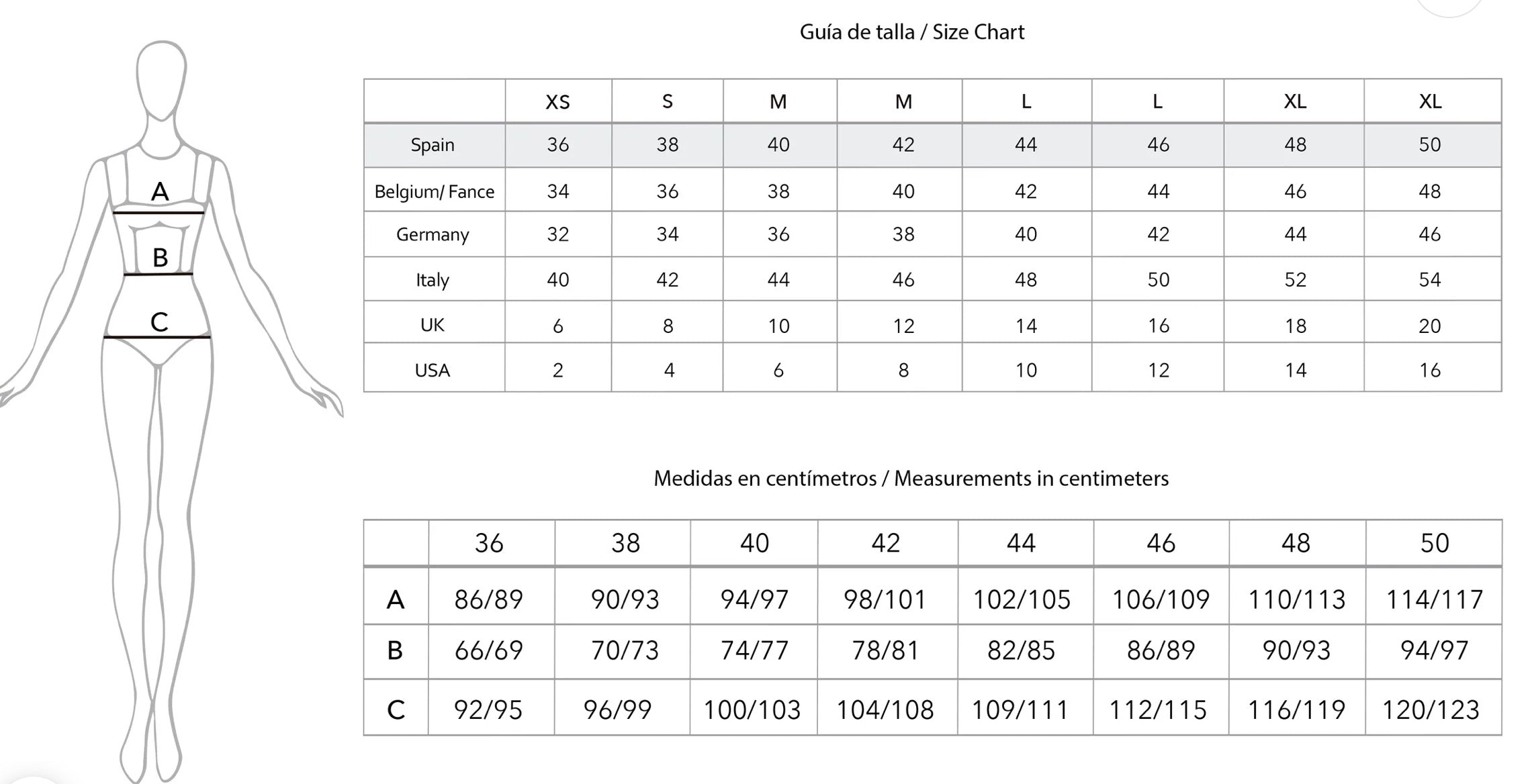Click the Belgium/ Fance row label
Image resolution: width=1532 pixels, height=784 pixels.
tap(434, 192)
